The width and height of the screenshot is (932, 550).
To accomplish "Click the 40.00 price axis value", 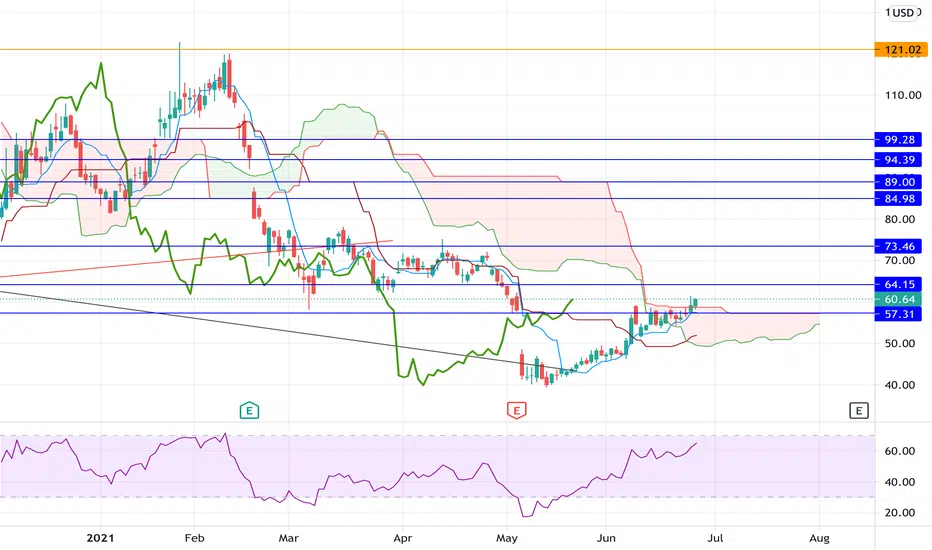I will (899, 385).
